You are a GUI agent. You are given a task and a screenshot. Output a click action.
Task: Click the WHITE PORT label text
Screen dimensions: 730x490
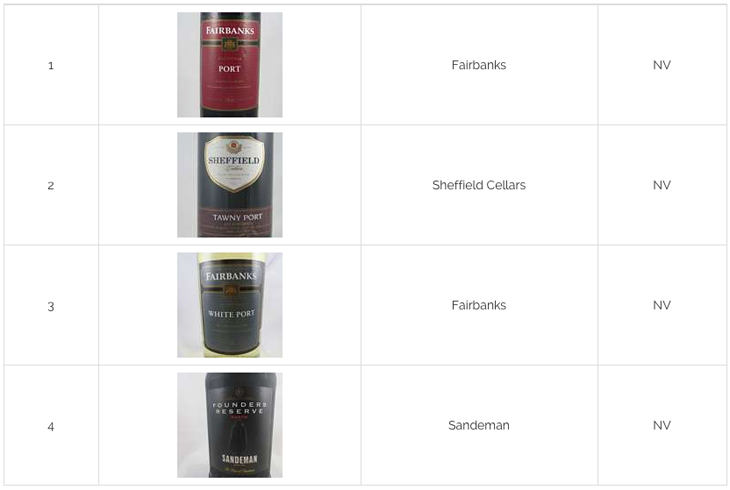pyautogui.click(x=231, y=314)
